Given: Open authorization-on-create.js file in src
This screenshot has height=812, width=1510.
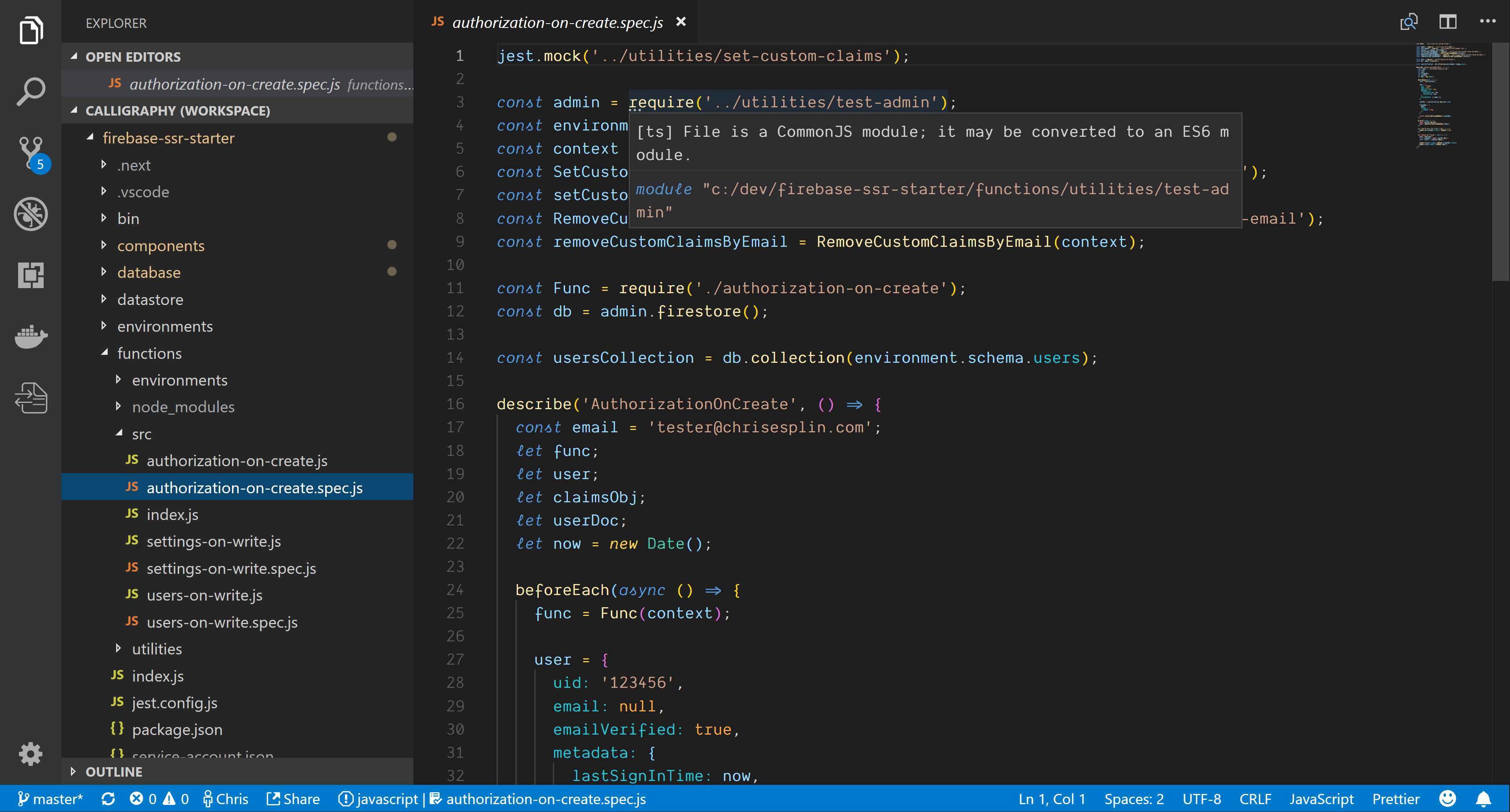Looking at the screenshot, I should point(237,461).
